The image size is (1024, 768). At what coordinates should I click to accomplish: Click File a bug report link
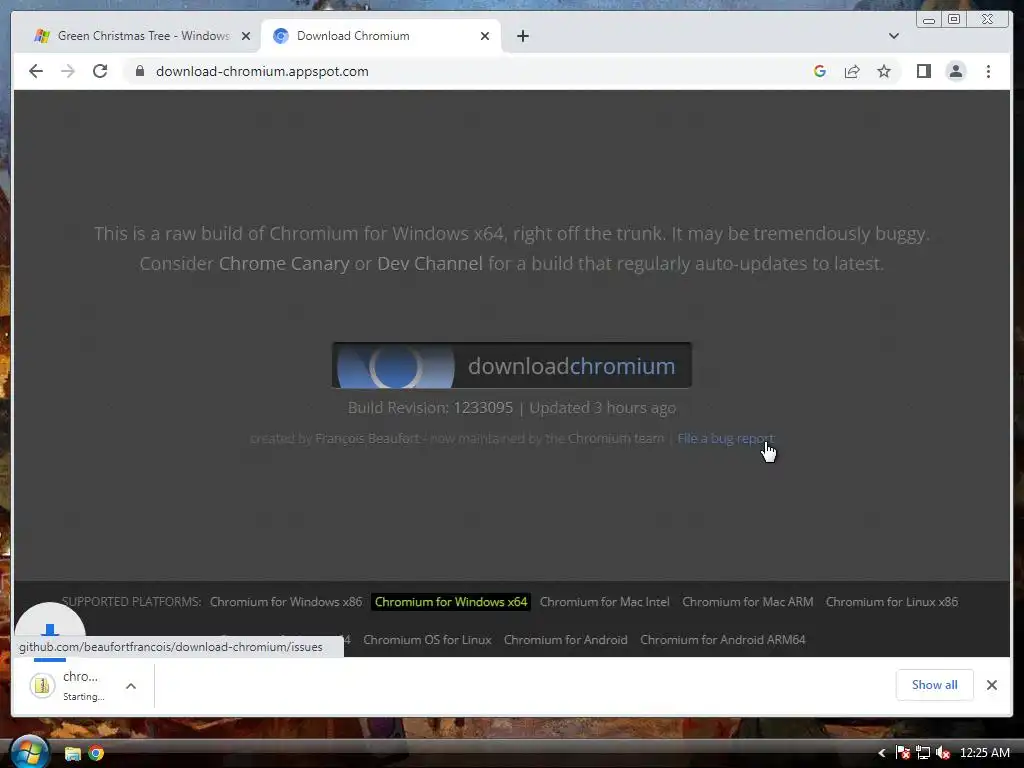click(726, 438)
